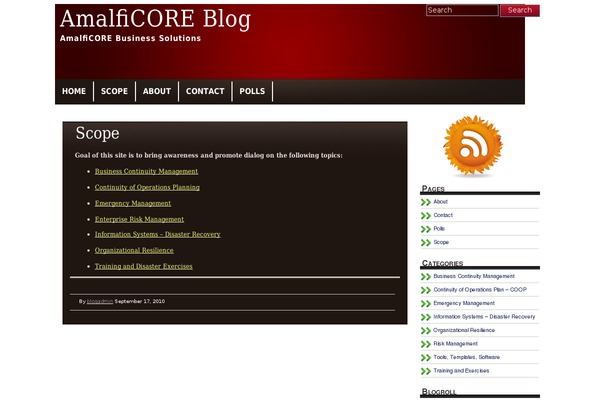The height and width of the screenshot is (400, 600).
Task: Click the arrow icon beside Information Systems – Disaster Recovery category
Action: click(x=426, y=317)
